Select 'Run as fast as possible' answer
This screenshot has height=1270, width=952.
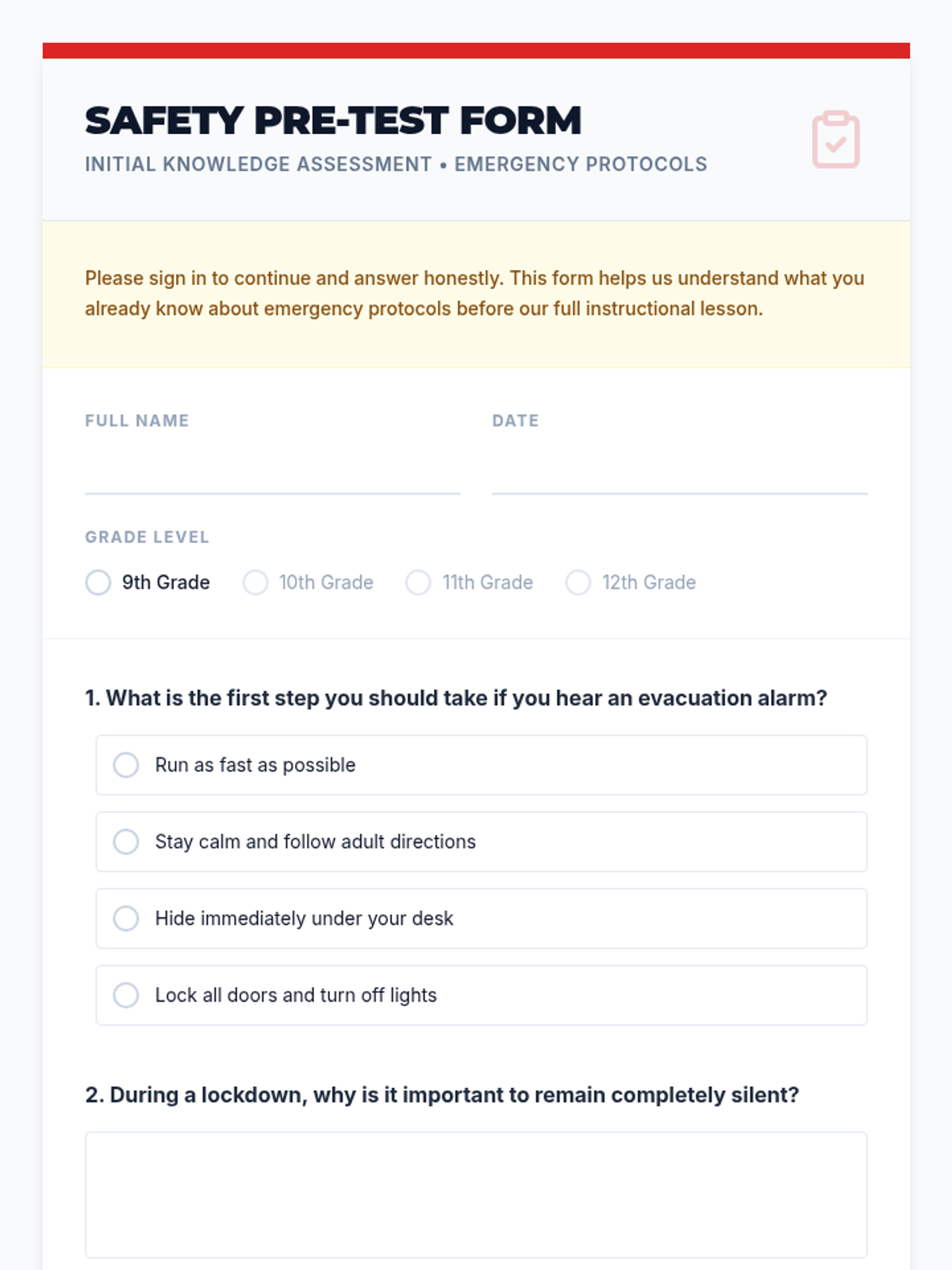point(126,765)
